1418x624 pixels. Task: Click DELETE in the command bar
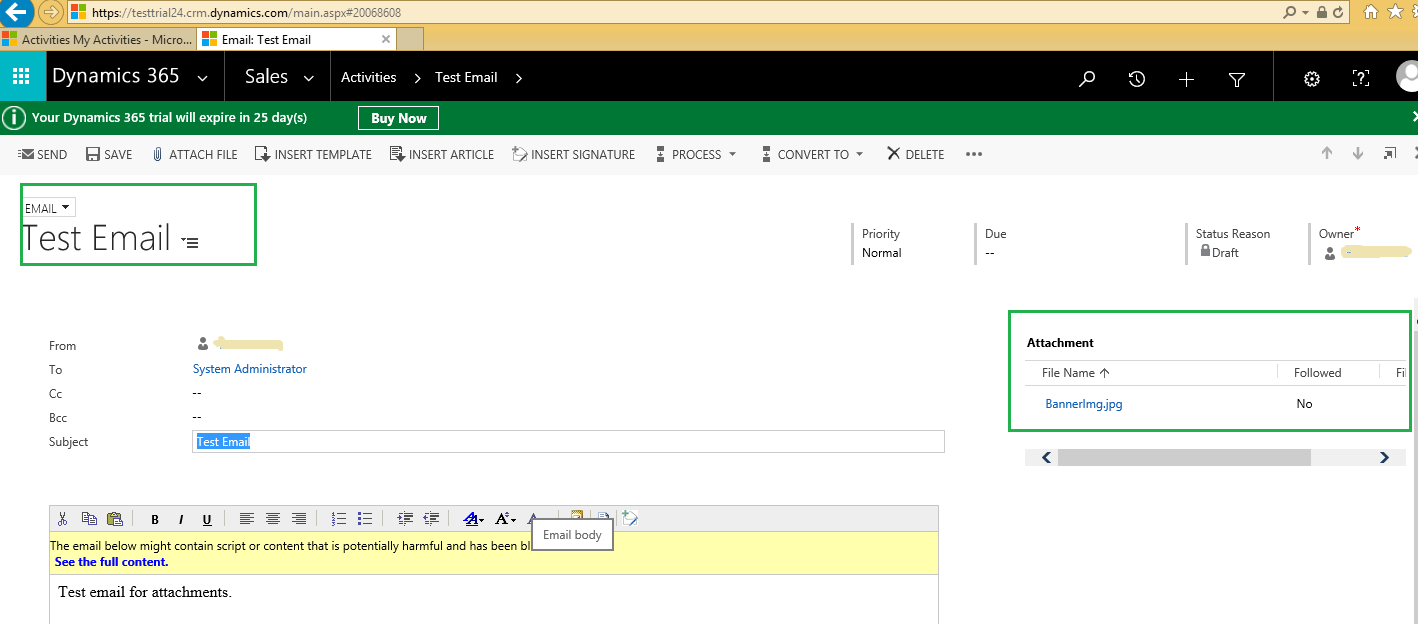click(x=915, y=154)
